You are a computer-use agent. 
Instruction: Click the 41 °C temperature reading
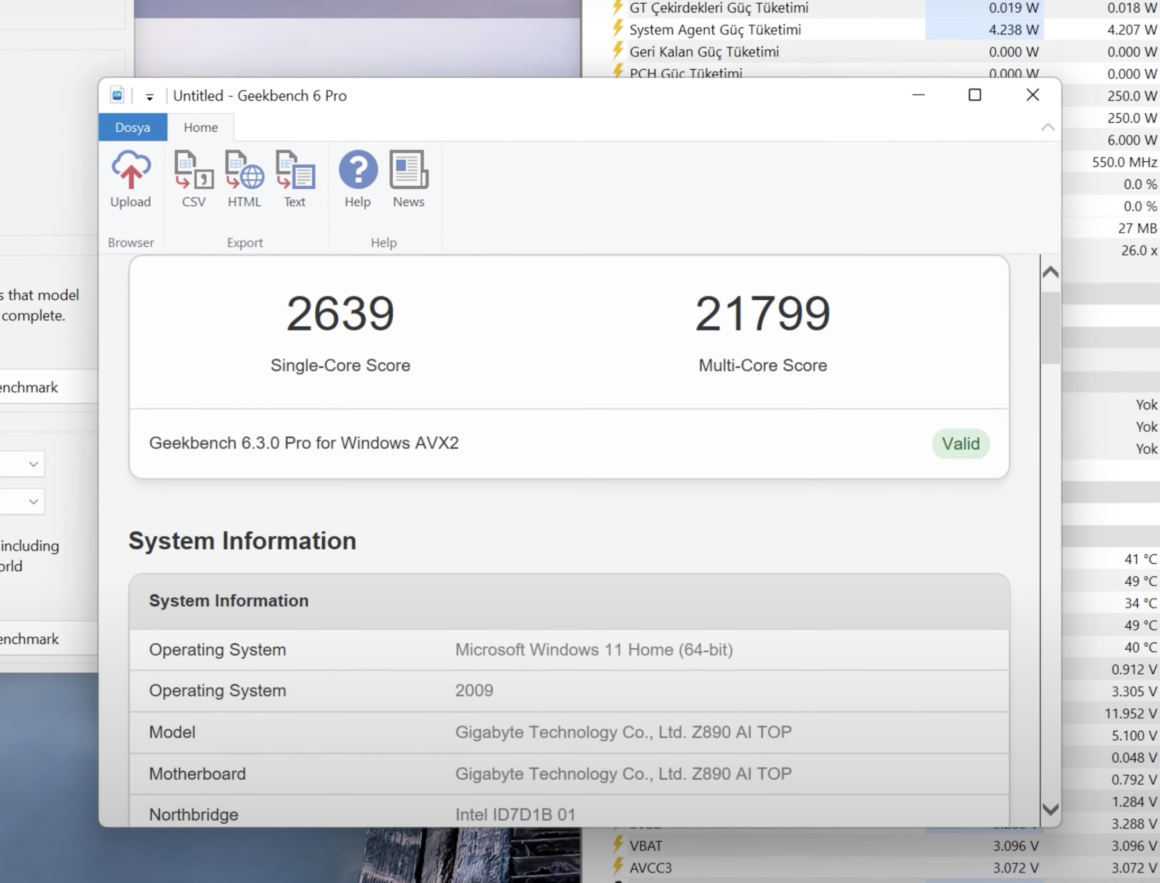coord(1141,559)
